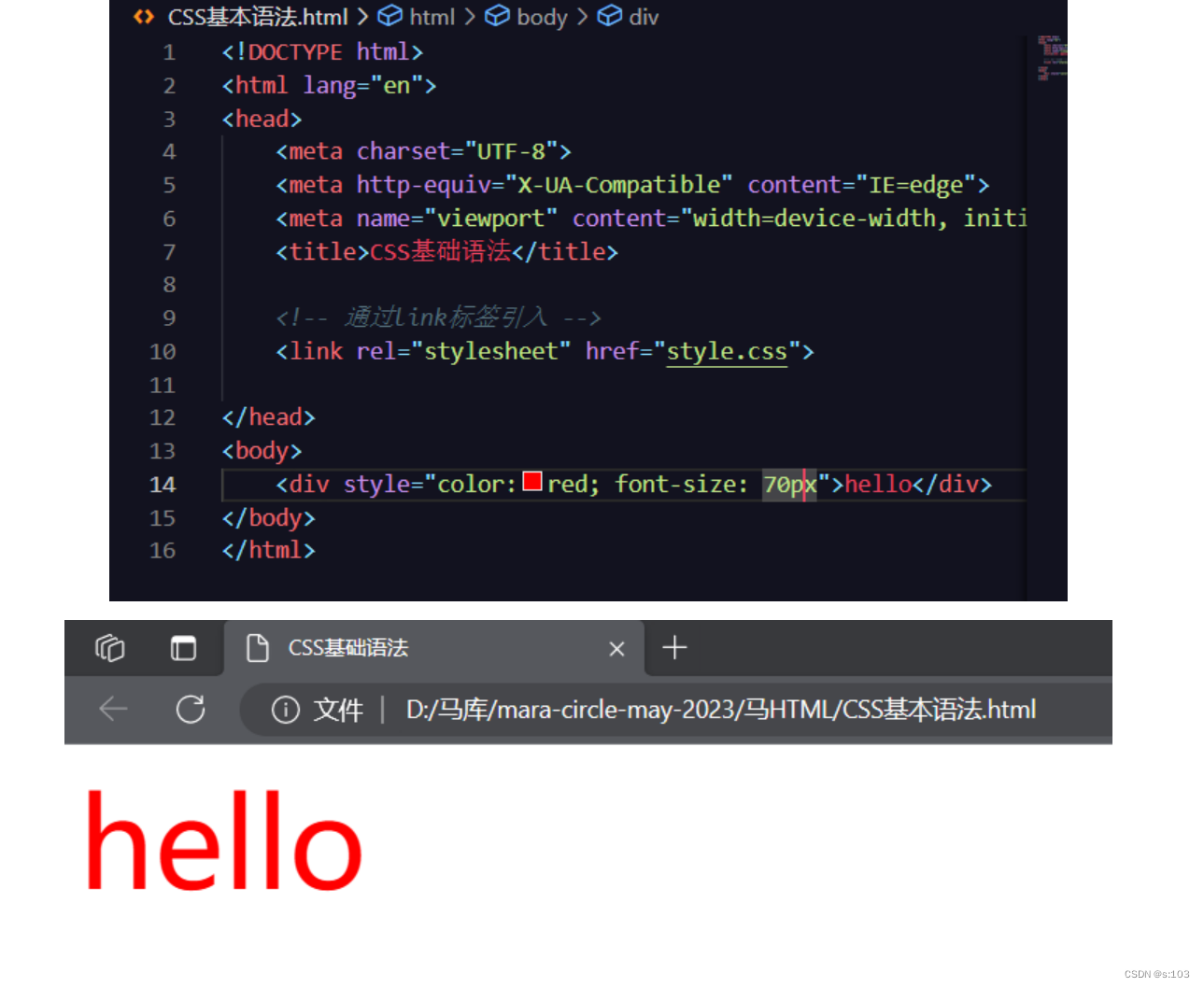Click the minimap preview of the editor

1051,59
